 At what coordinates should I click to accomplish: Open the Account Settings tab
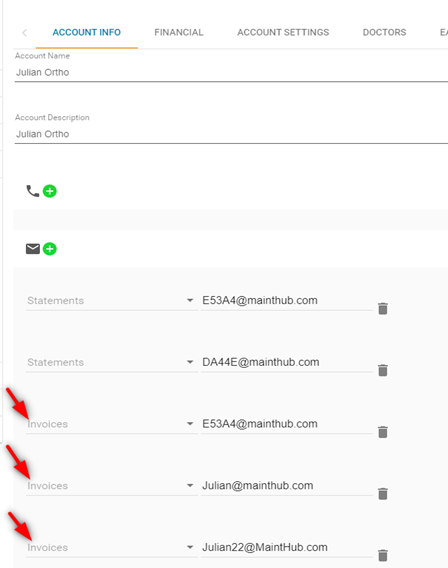click(283, 33)
